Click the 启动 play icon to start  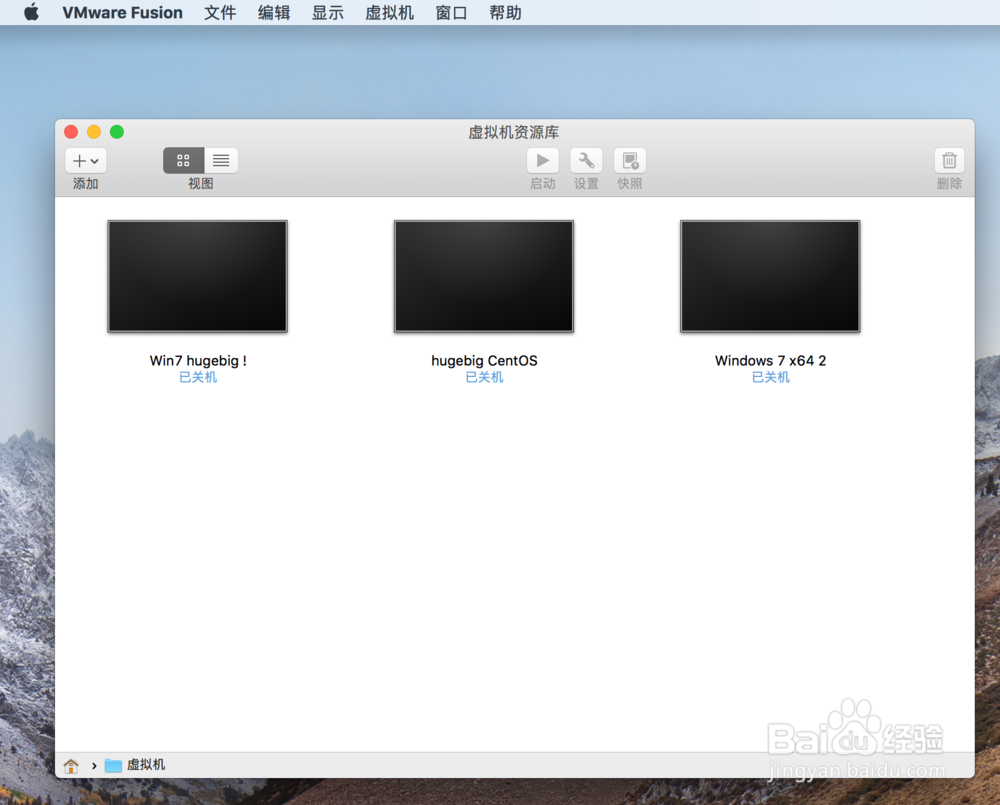(x=542, y=160)
